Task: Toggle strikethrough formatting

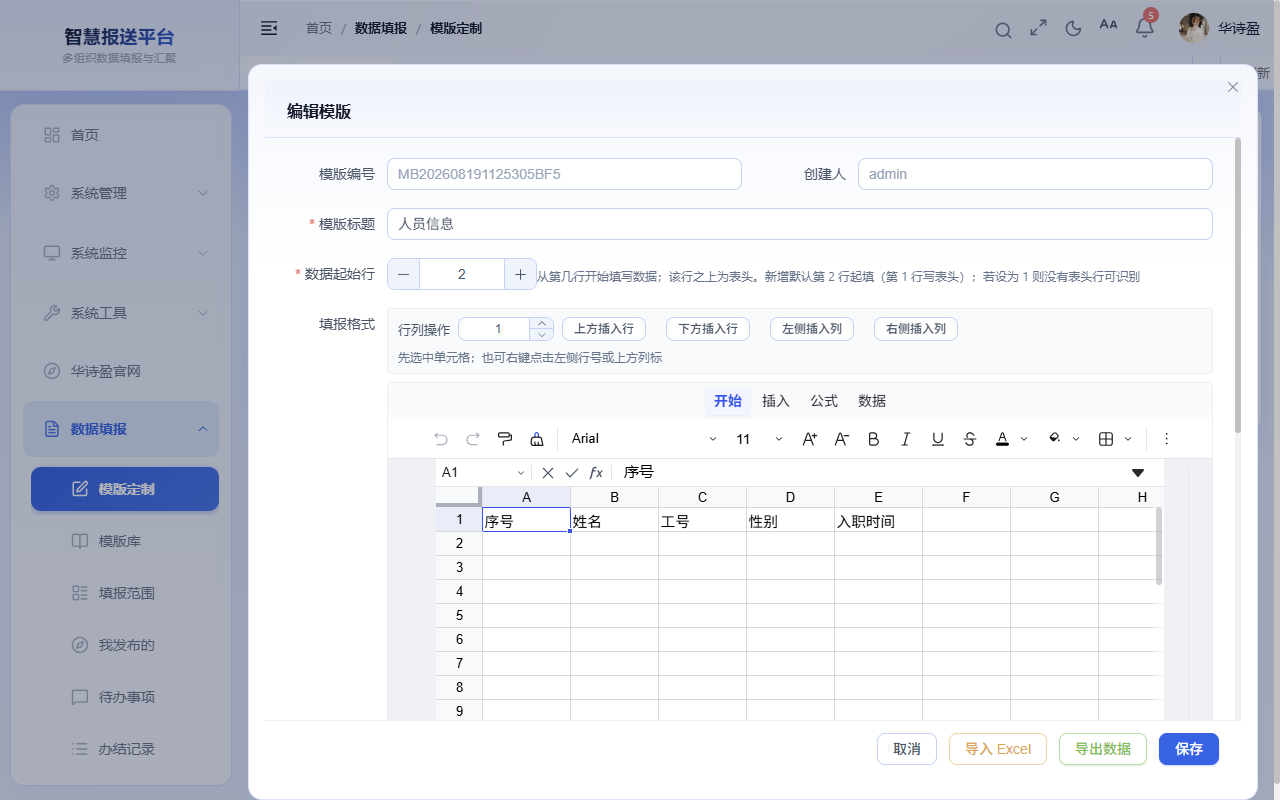Action: coord(970,439)
